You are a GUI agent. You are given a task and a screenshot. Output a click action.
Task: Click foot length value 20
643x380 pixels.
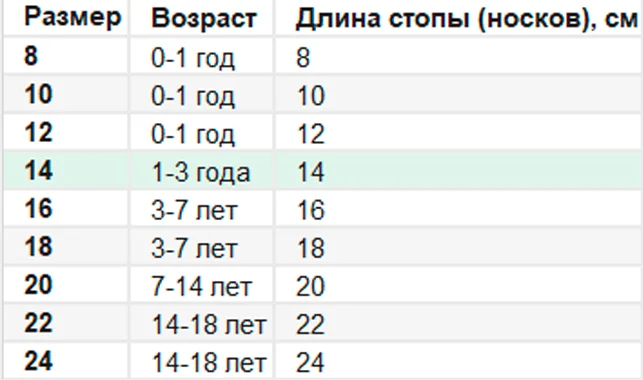click(310, 287)
